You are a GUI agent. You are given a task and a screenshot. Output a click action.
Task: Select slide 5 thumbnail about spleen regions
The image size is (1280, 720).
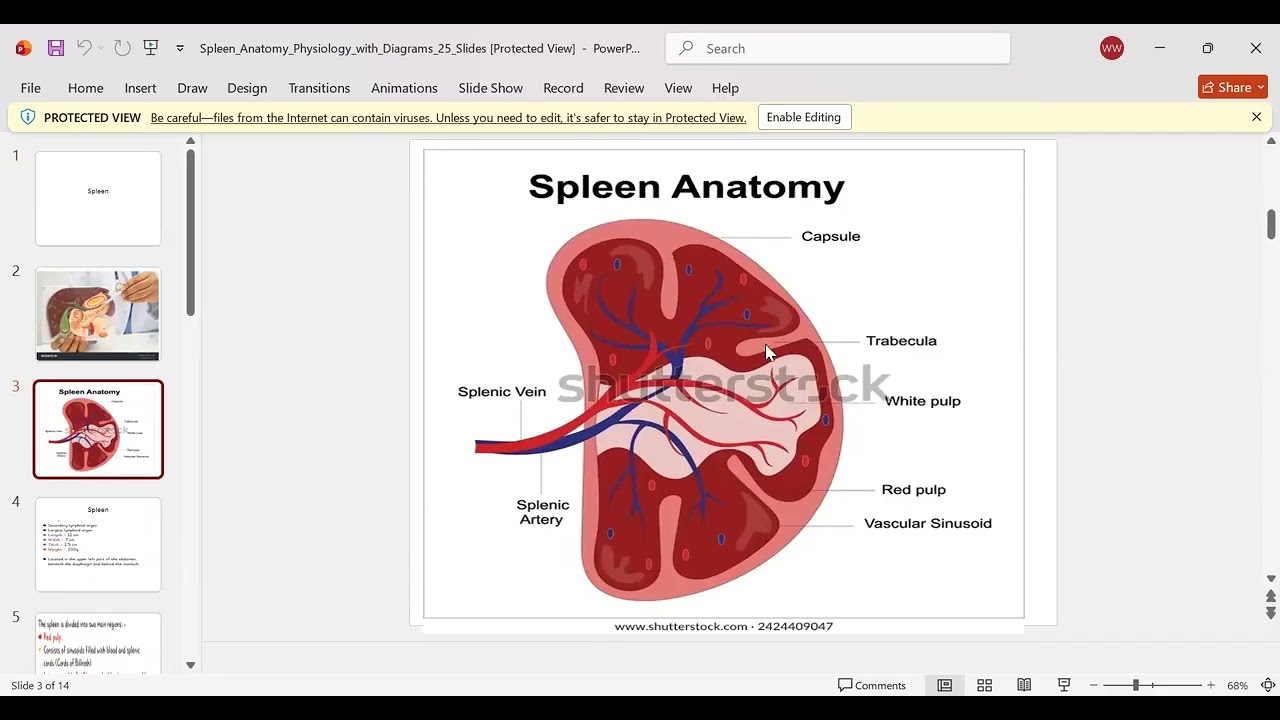point(98,642)
